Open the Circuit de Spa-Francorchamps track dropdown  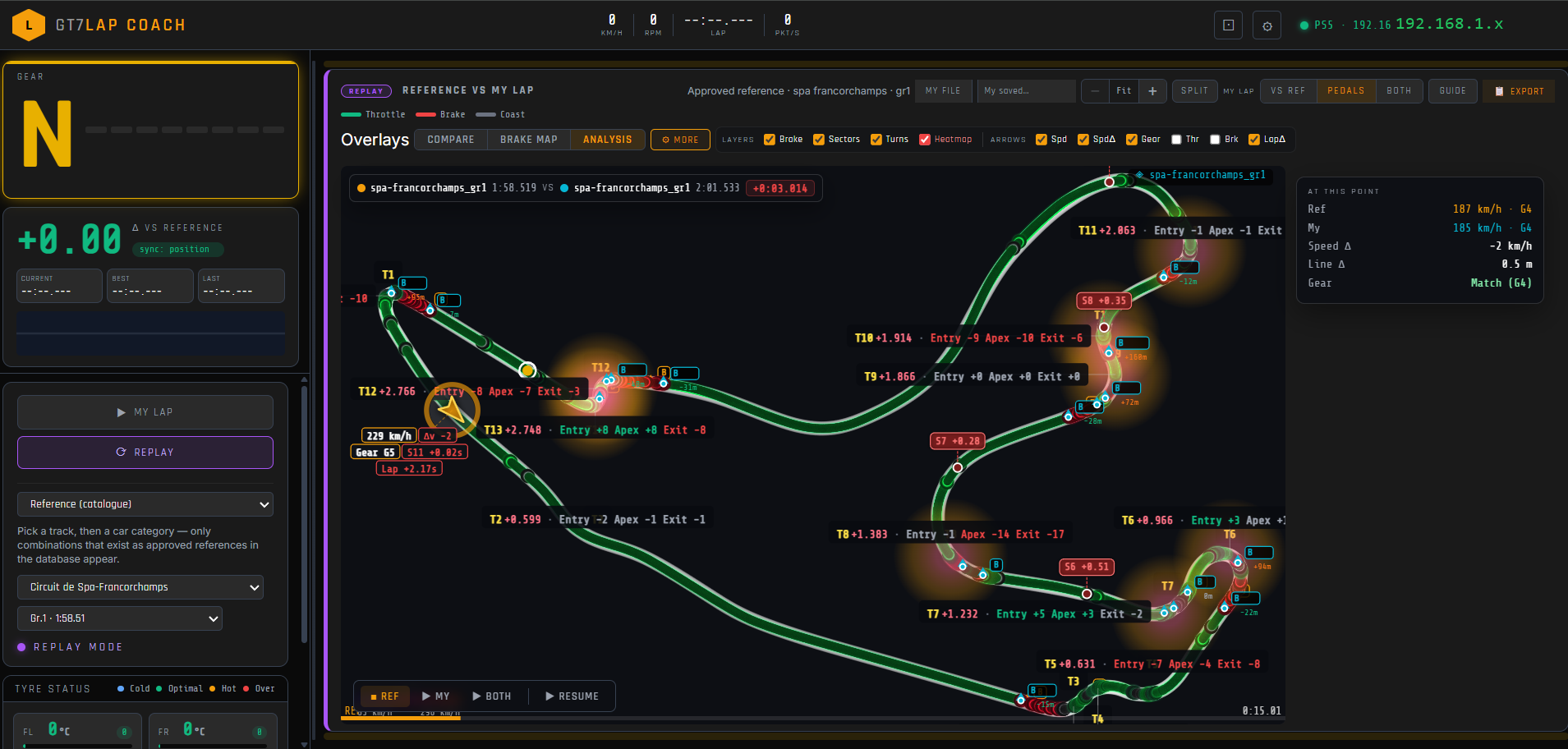140,587
